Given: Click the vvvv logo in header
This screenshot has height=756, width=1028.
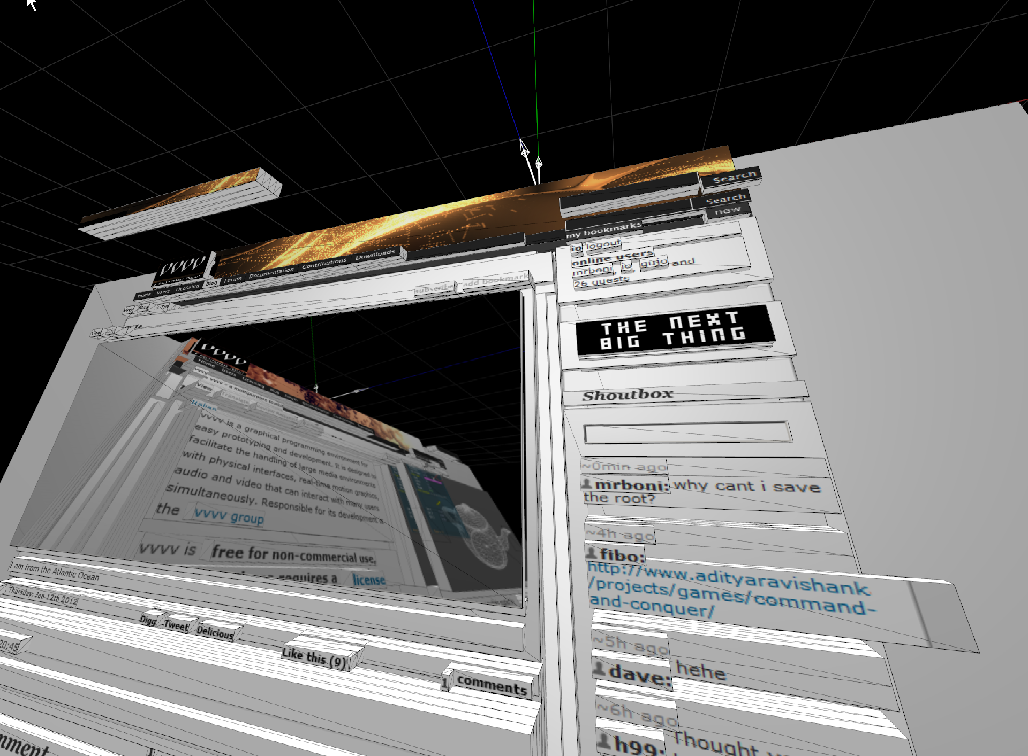Looking at the screenshot, I should coord(181,266).
